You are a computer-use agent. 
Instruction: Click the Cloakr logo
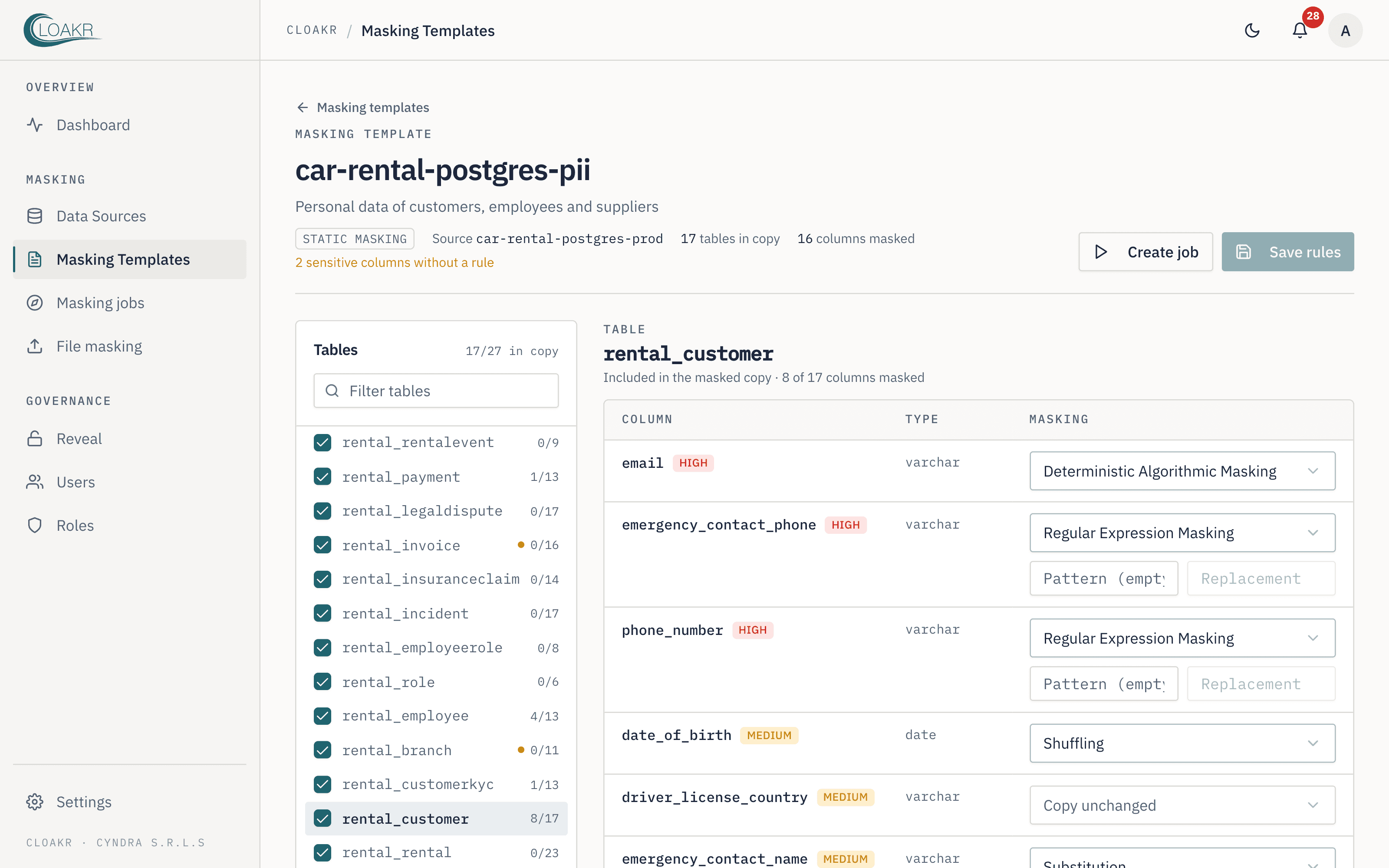(x=63, y=30)
